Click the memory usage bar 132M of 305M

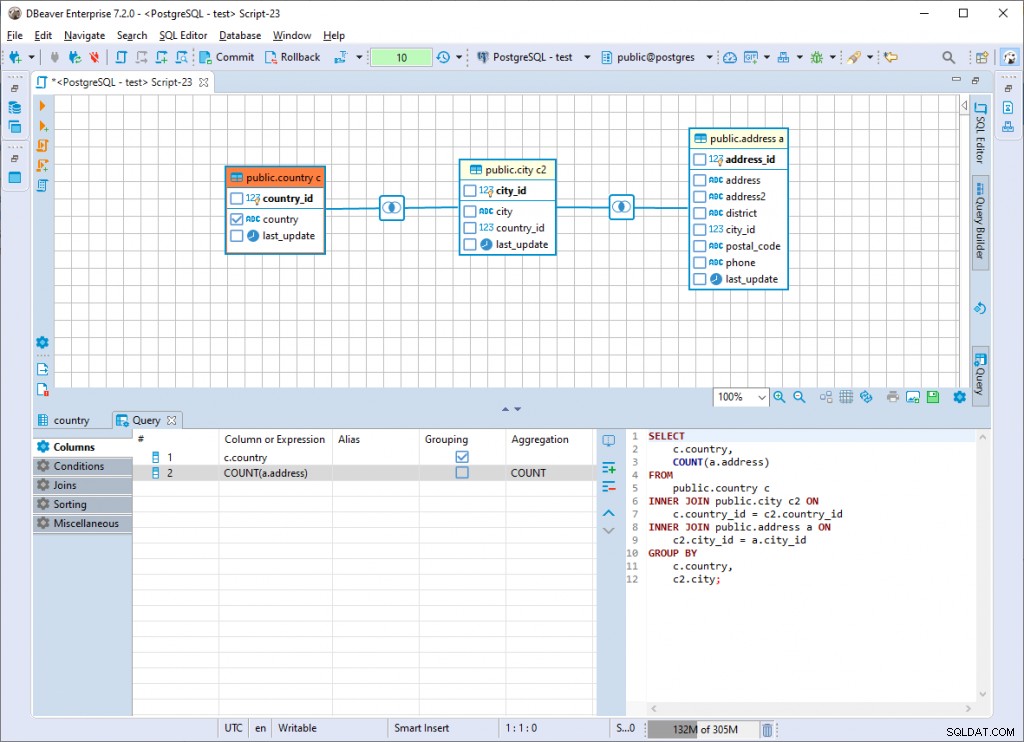tap(703, 729)
